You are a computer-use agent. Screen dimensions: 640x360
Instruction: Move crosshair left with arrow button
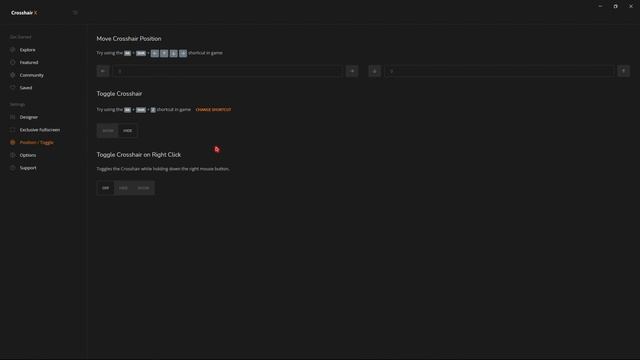pos(103,71)
